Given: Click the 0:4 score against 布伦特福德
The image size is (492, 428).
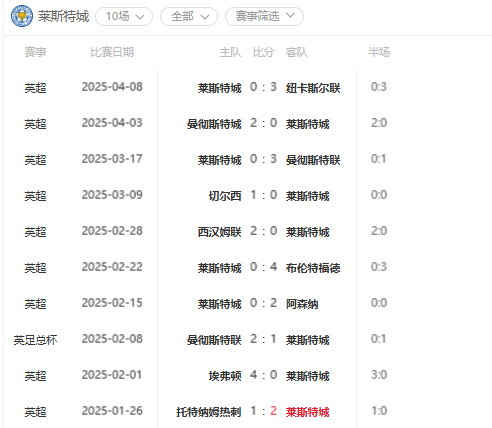Looking at the screenshot, I should pos(263,267).
